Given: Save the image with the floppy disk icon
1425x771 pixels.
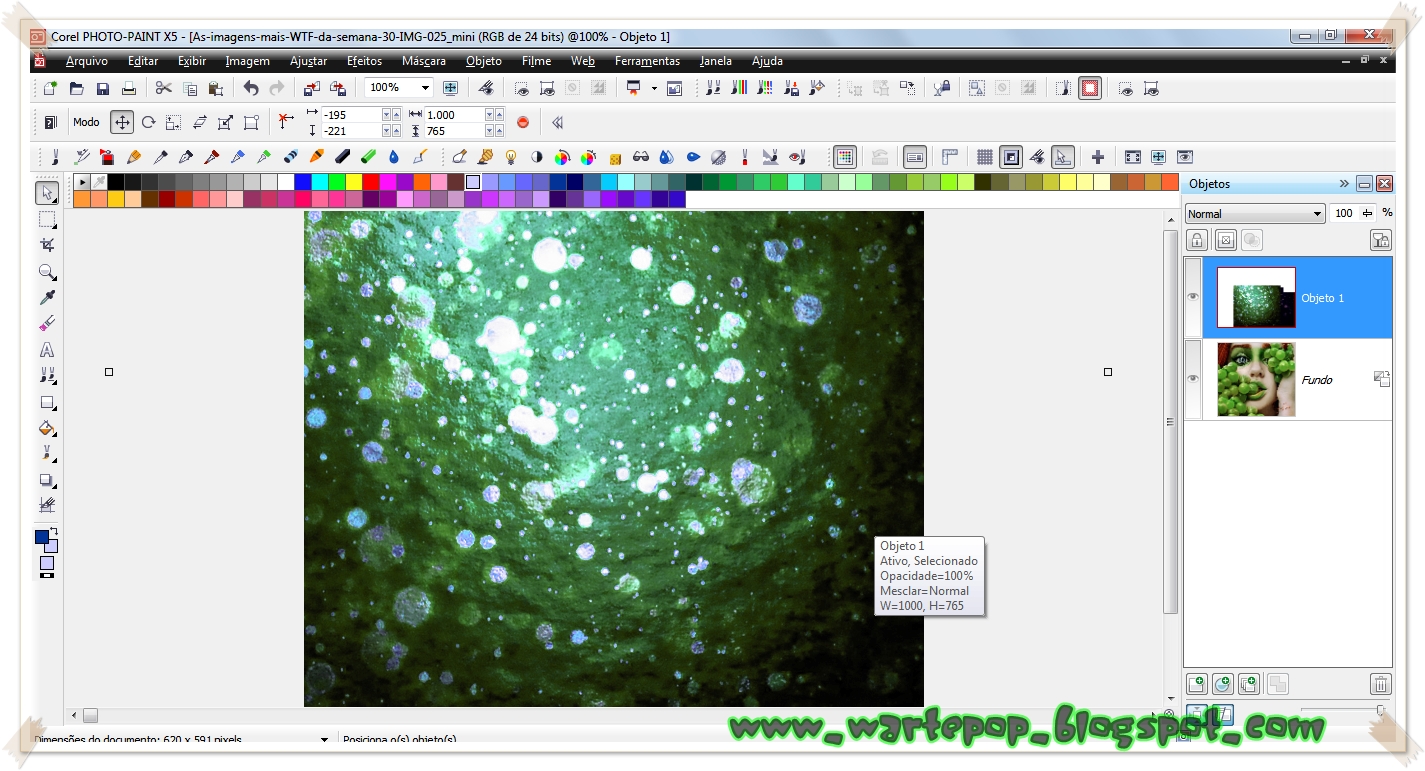Looking at the screenshot, I should (x=102, y=88).
